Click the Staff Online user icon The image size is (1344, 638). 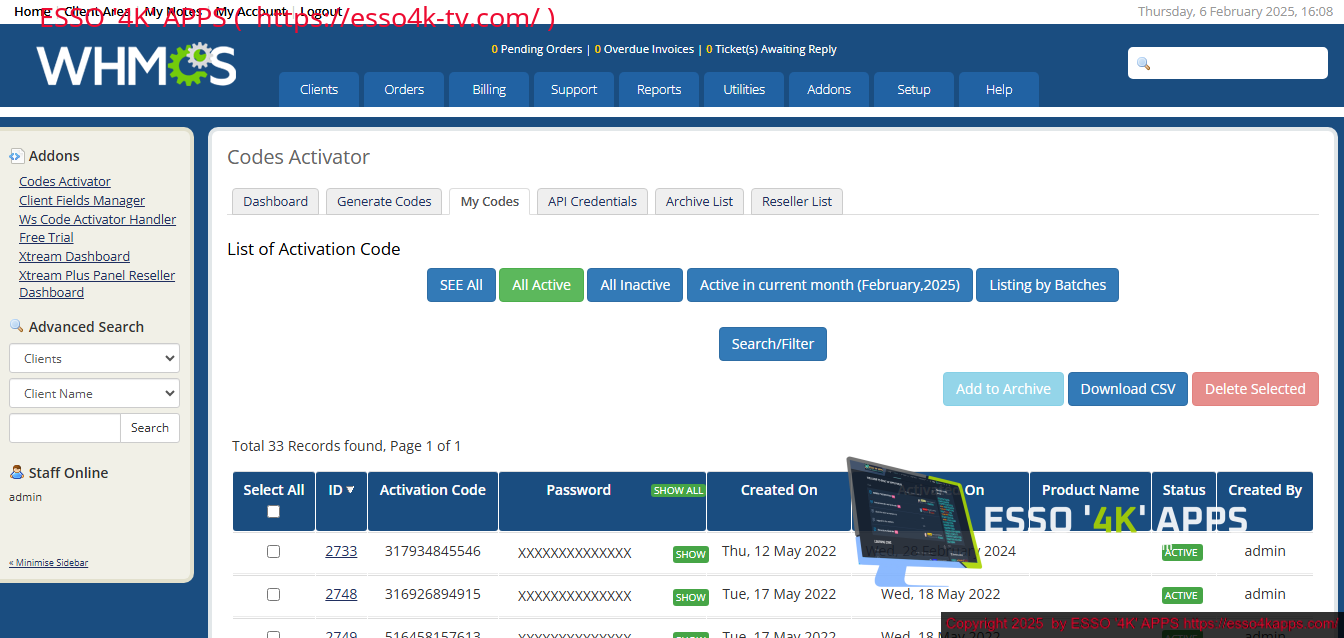pyautogui.click(x=16, y=472)
